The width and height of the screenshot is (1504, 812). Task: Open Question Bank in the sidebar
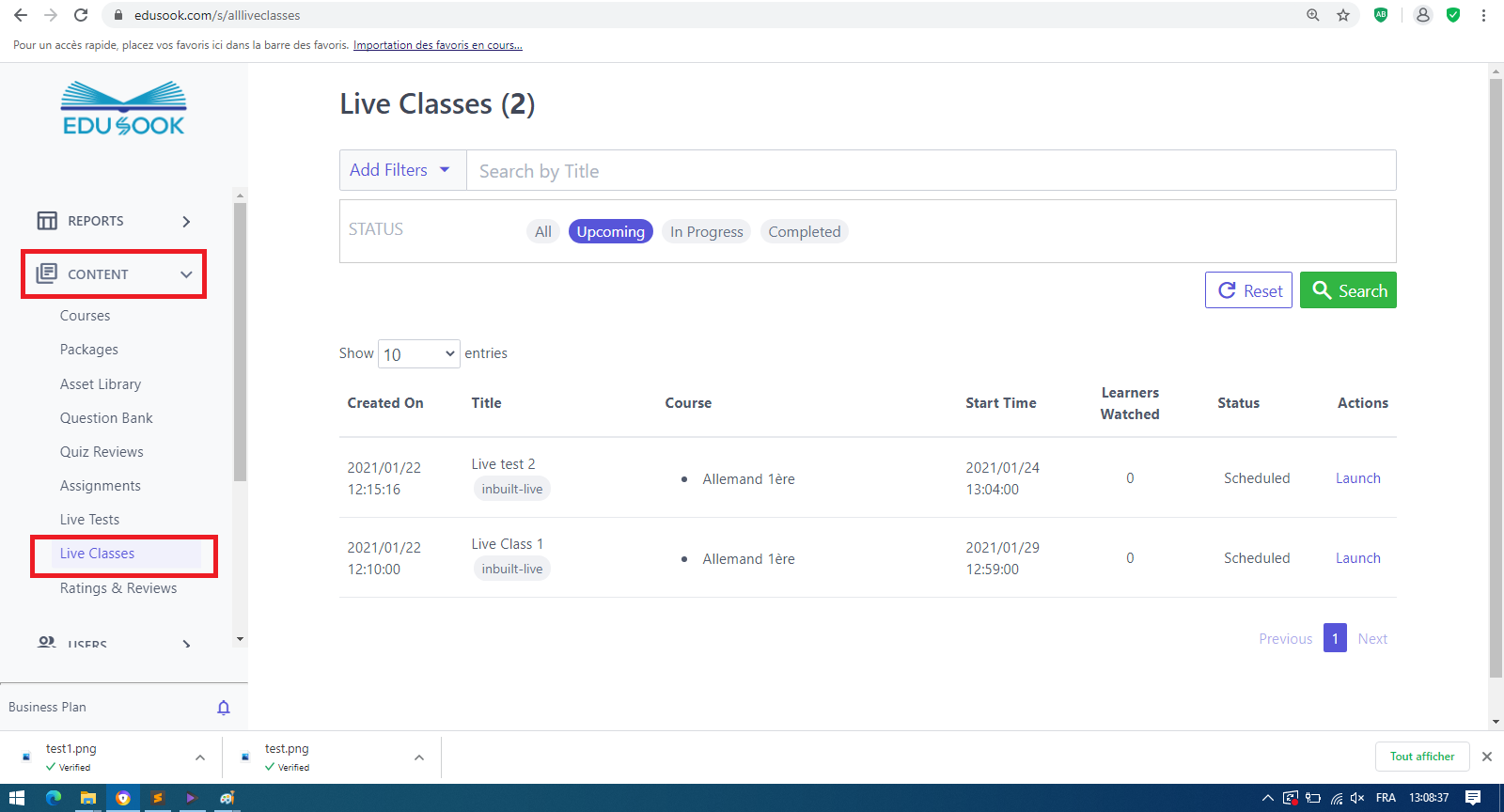[x=106, y=418]
